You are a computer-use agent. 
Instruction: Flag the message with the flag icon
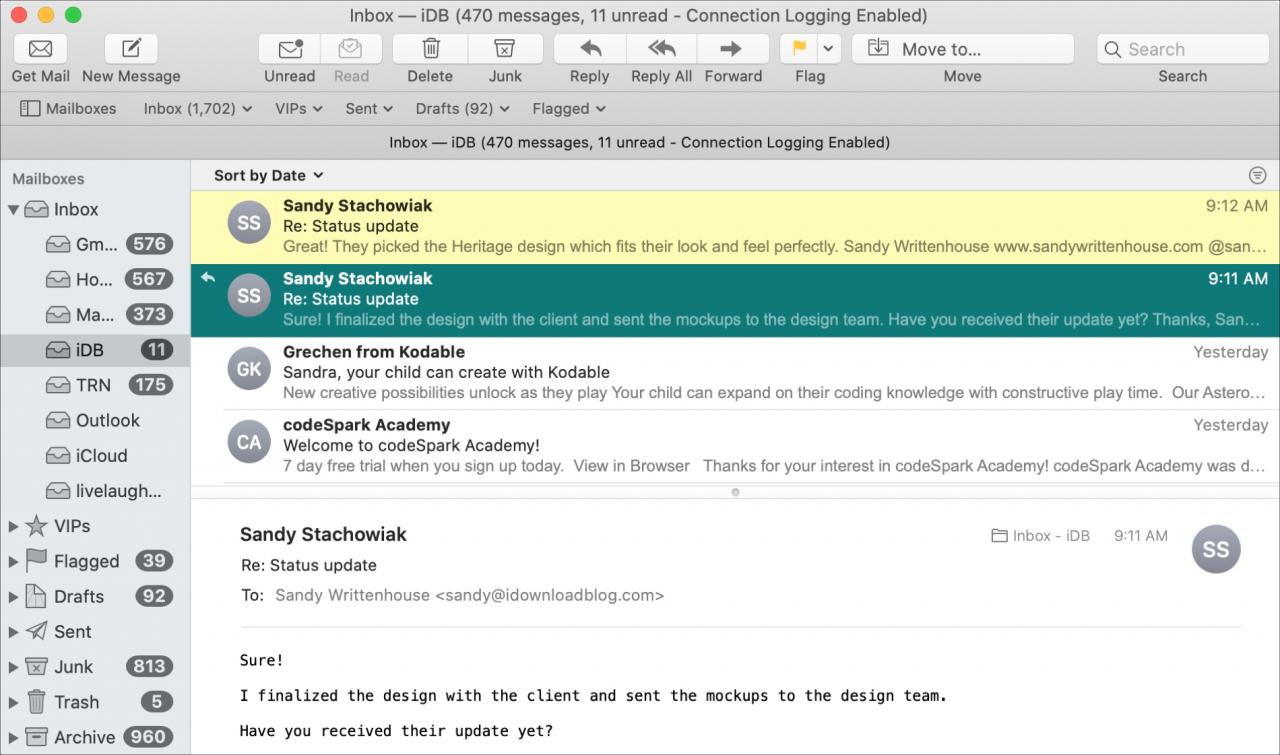[x=799, y=49]
